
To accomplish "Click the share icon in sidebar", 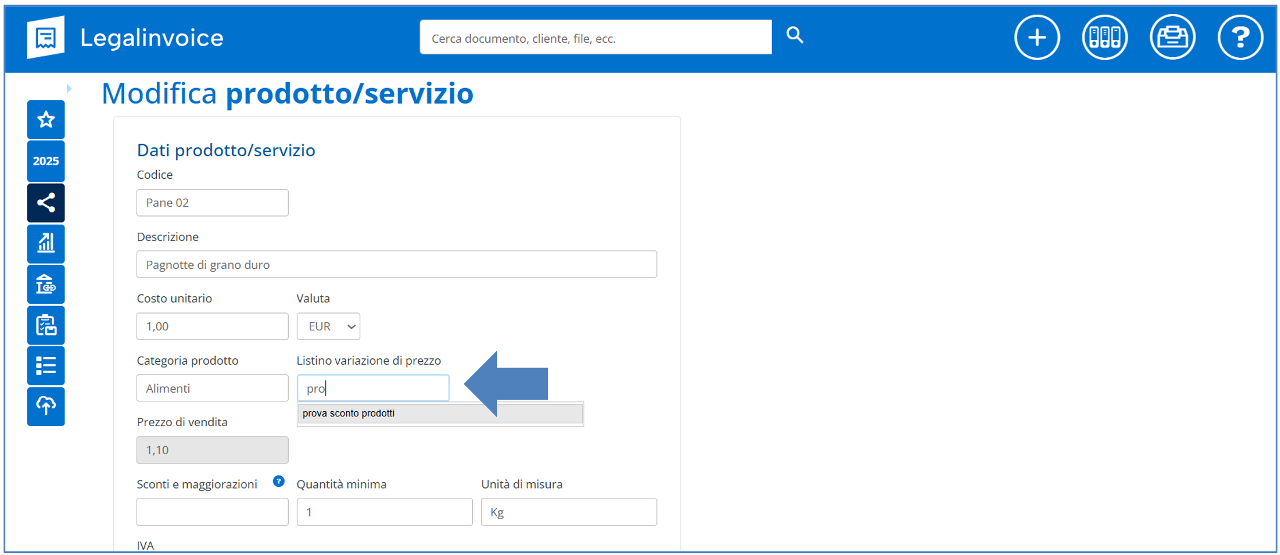I will point(46,203).
